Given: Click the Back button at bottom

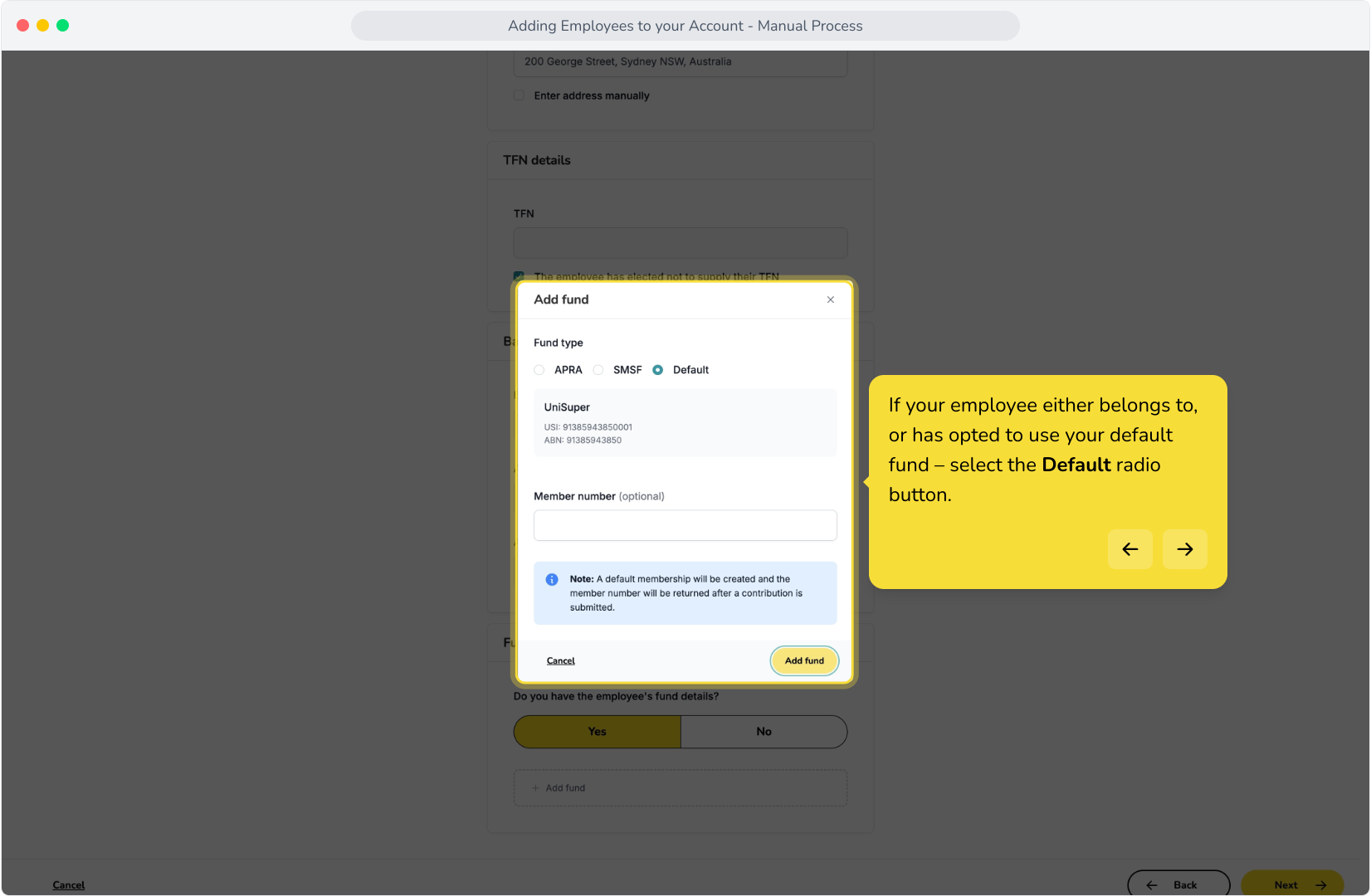Looking at the screenshot, I should 1178,884.
